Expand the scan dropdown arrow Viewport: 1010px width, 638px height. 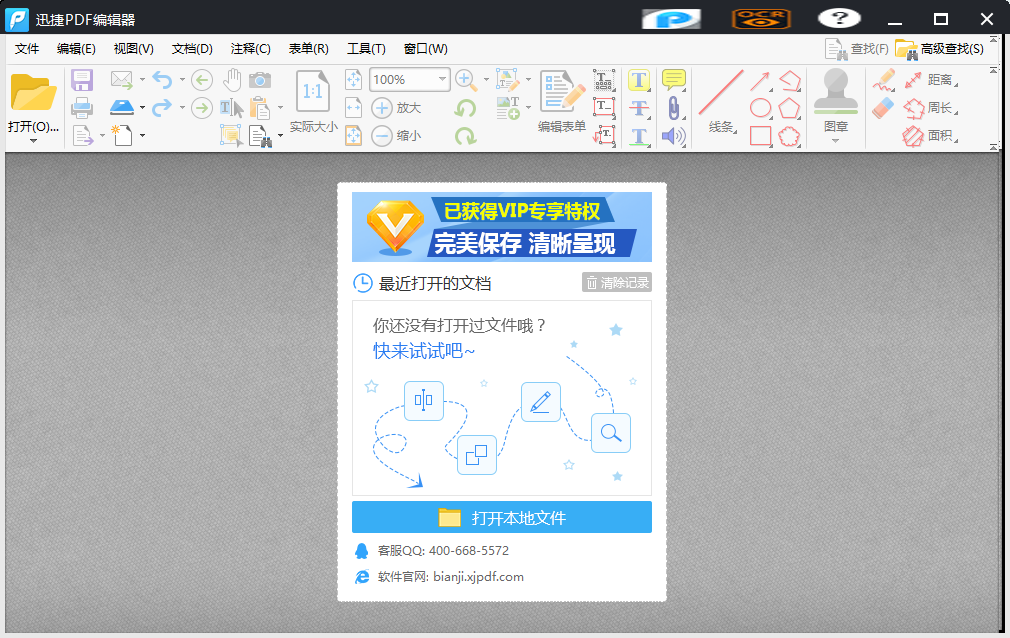coord(142,108)
